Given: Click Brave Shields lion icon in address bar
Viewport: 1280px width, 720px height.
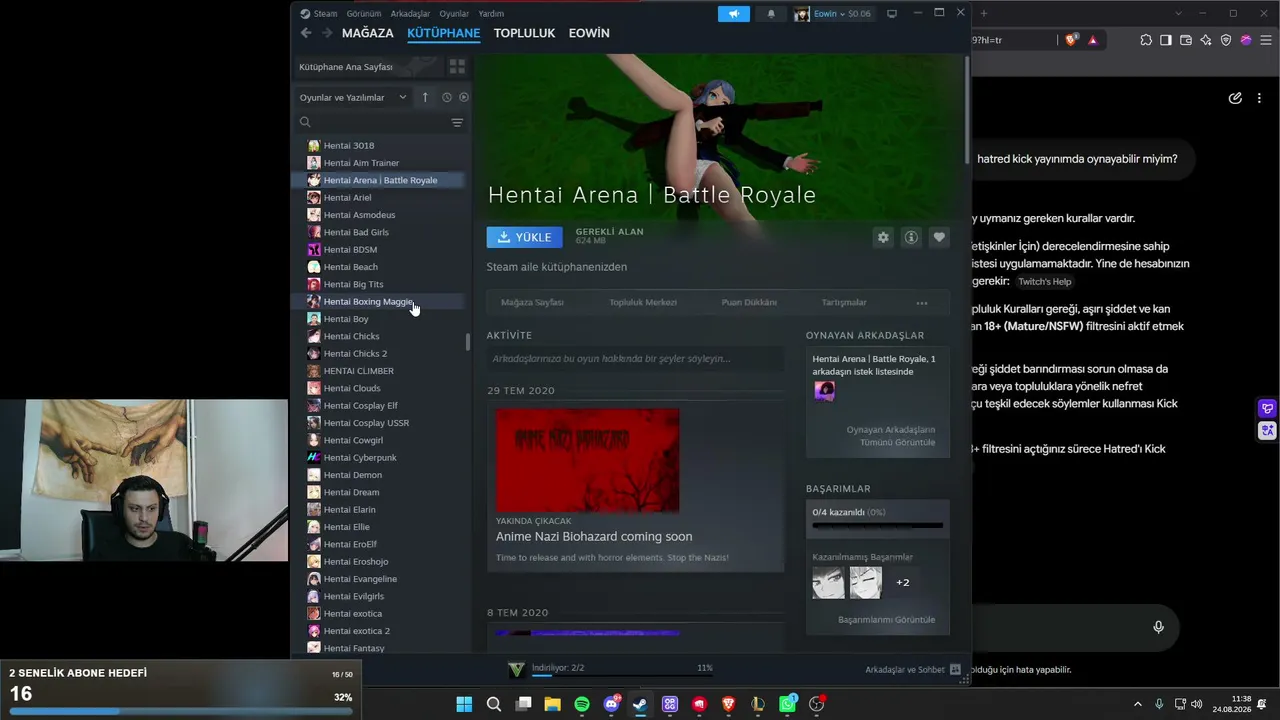Looking at the screenshot, I should coord(1072,40).
